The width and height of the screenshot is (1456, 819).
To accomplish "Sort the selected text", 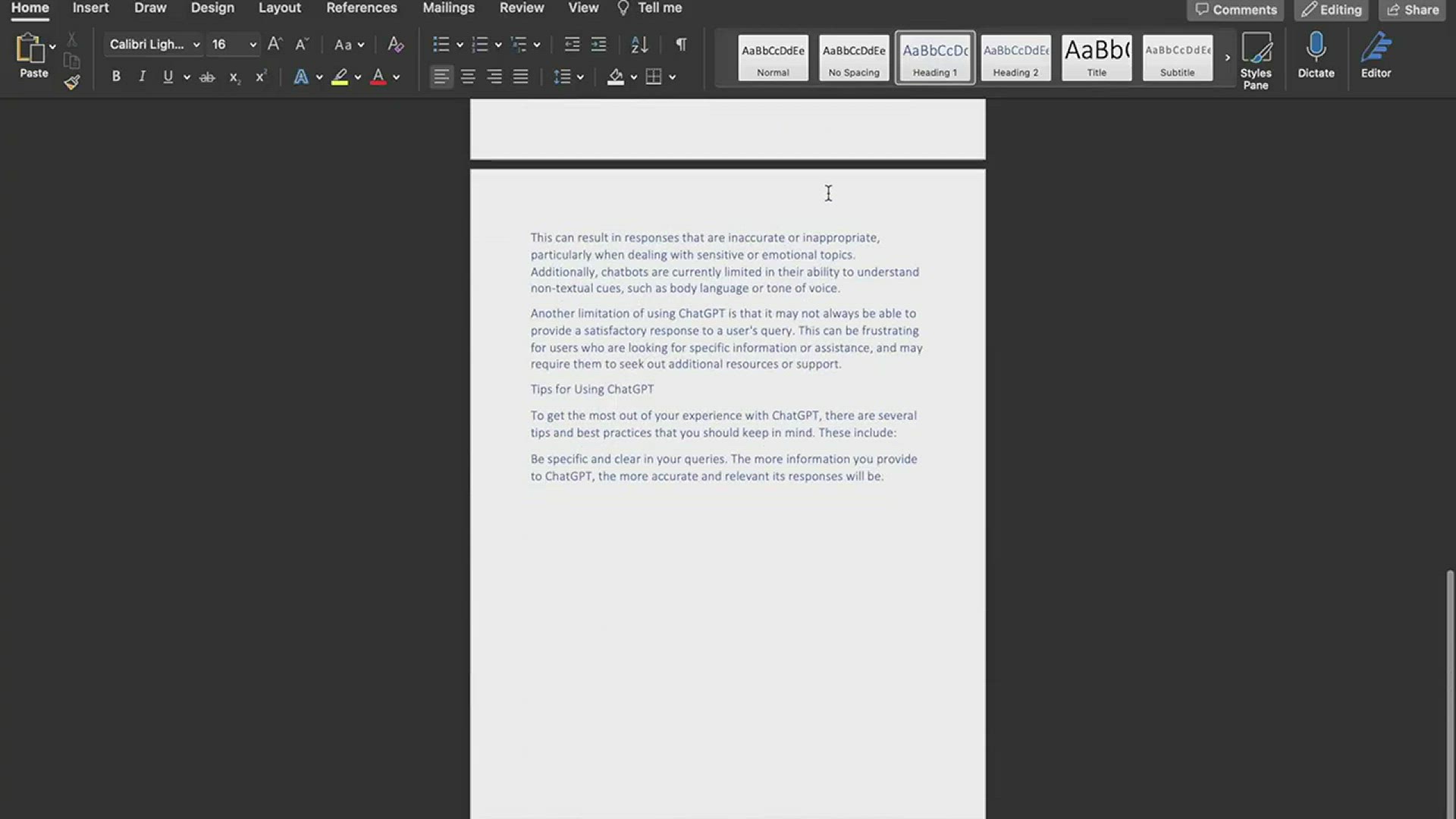I will (x=639, y=44).
